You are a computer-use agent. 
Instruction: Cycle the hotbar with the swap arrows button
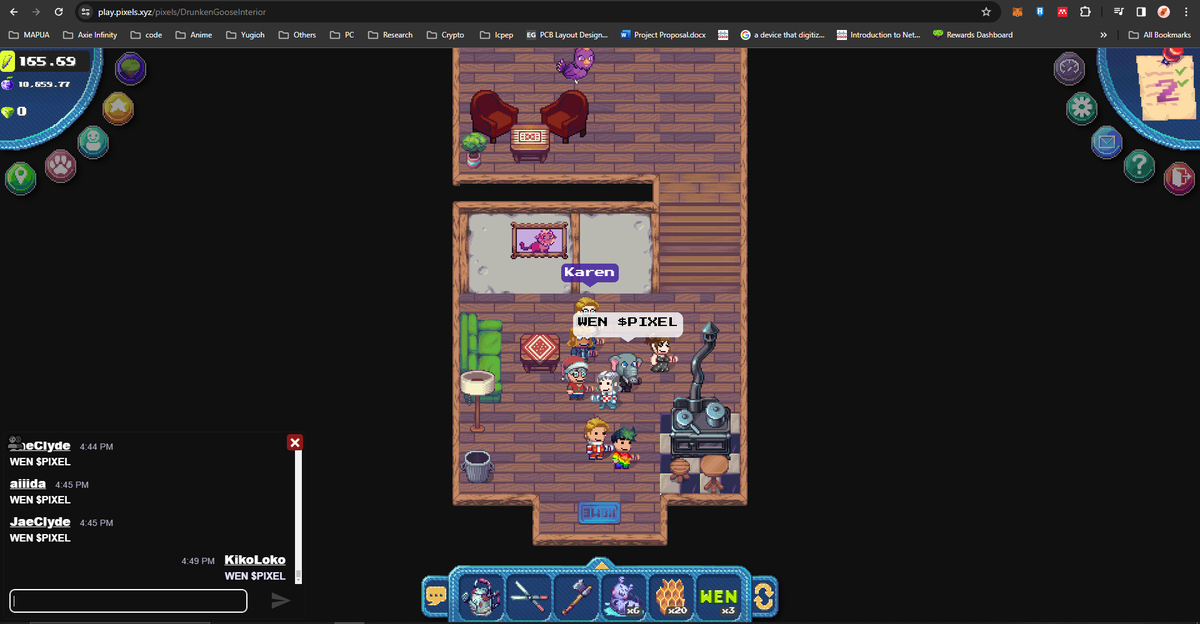(764, 597)
